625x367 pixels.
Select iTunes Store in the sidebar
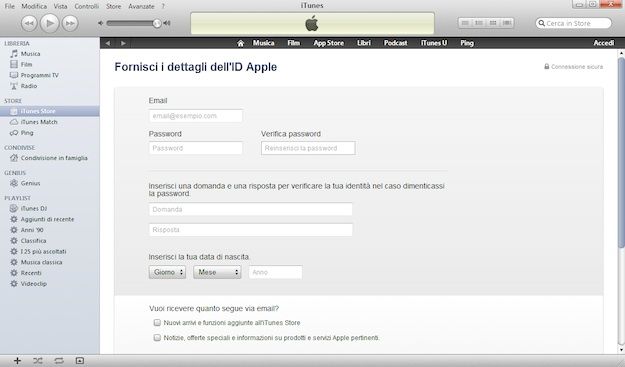(50, 111)
